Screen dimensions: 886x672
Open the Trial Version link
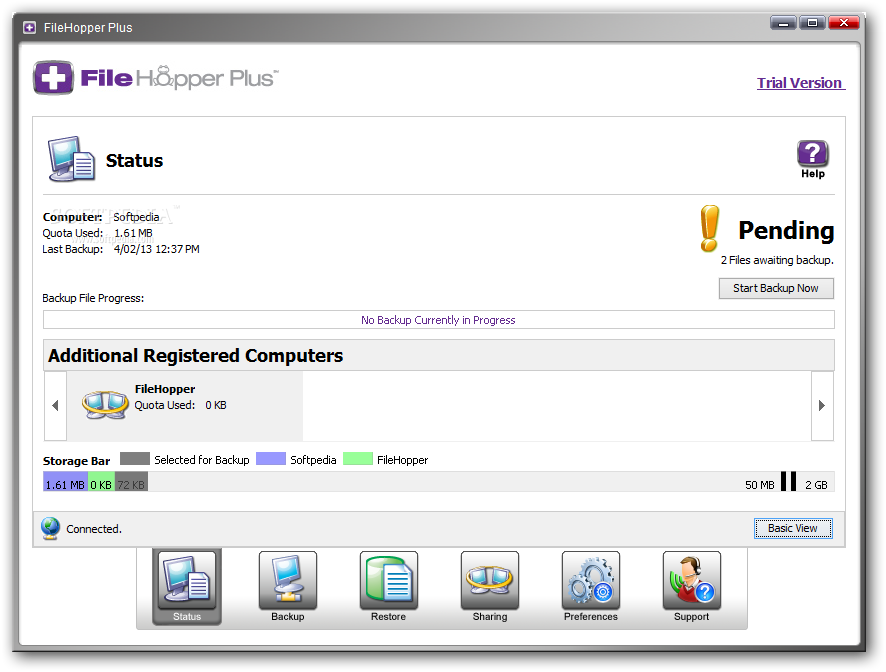[801, 83]
